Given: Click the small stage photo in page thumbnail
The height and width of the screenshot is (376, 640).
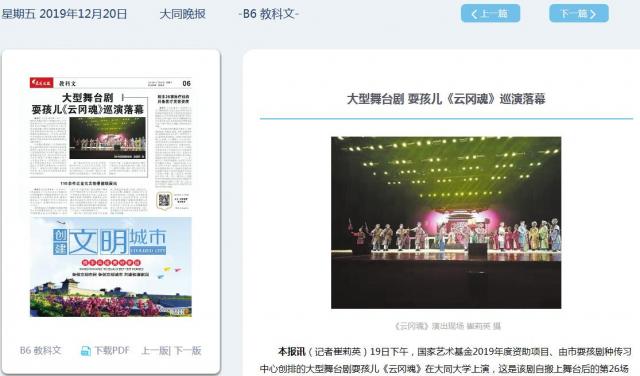Looking at the screenshot, I should tap(107, 138).
